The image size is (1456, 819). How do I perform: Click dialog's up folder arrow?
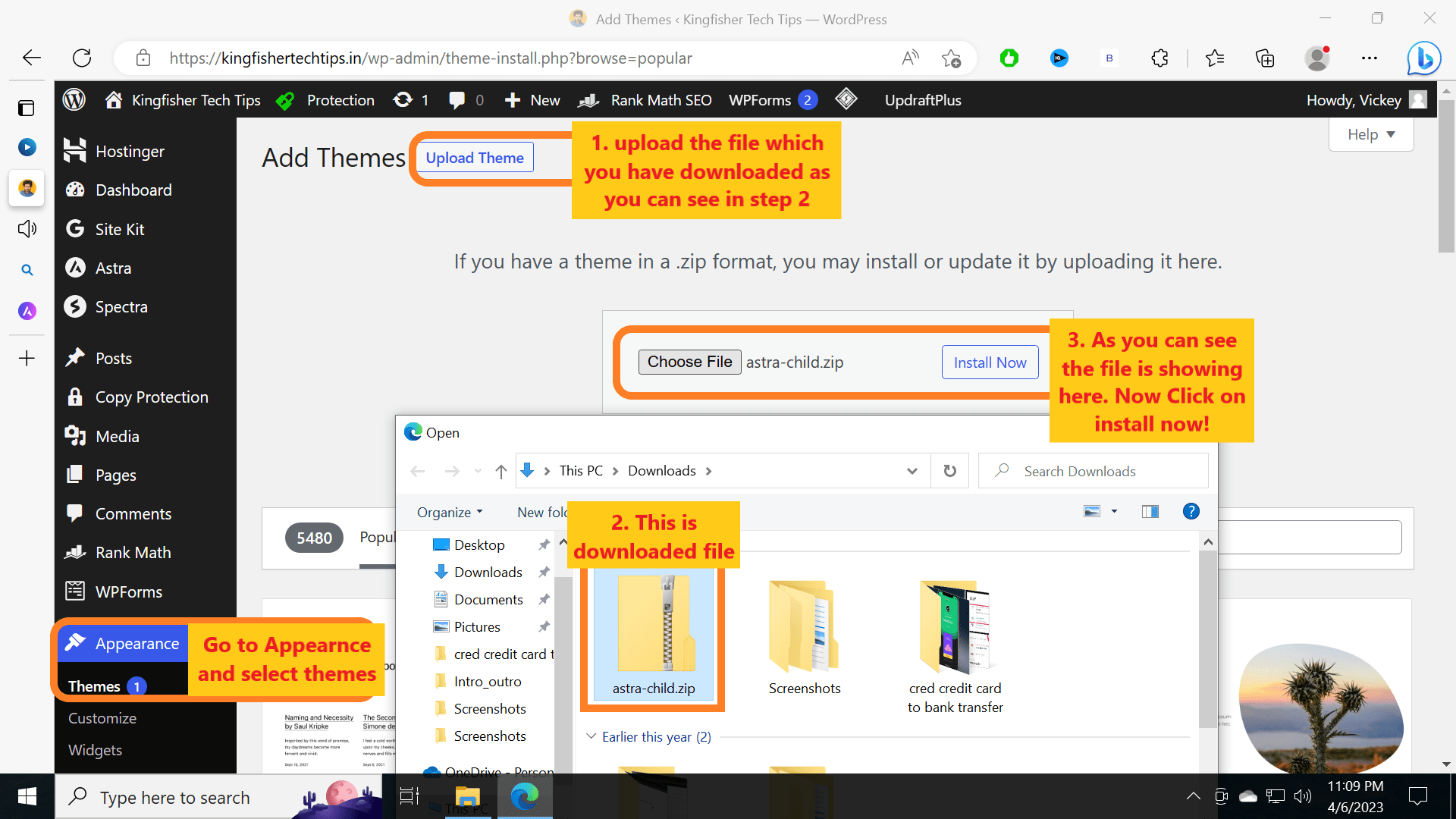(500, 471)
